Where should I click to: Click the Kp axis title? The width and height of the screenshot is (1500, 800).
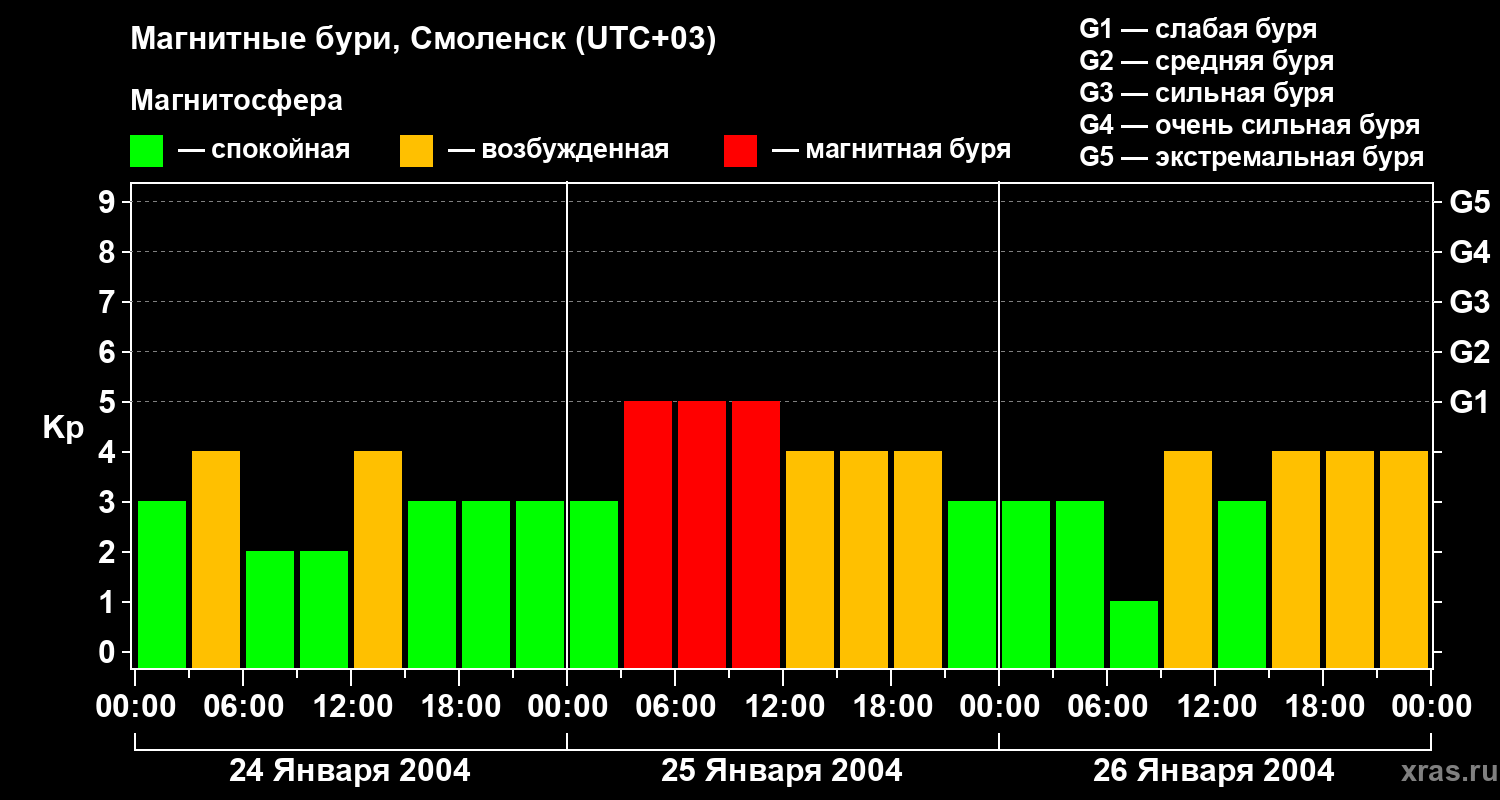pos(63,428)
